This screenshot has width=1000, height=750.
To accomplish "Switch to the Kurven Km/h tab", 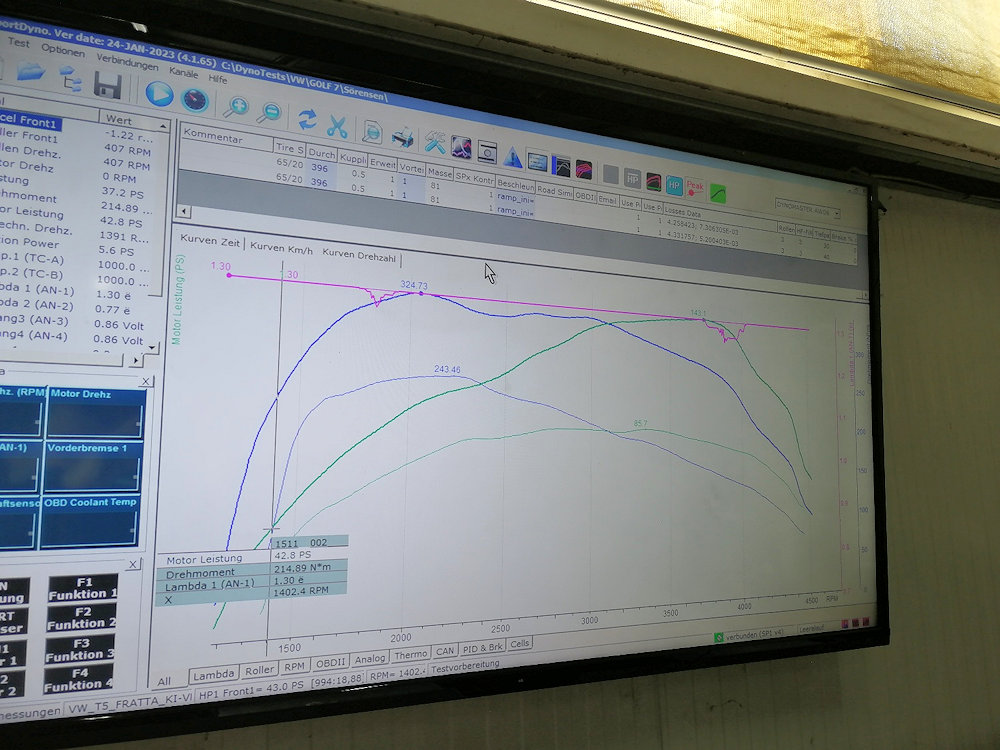I will pos(281,246).
